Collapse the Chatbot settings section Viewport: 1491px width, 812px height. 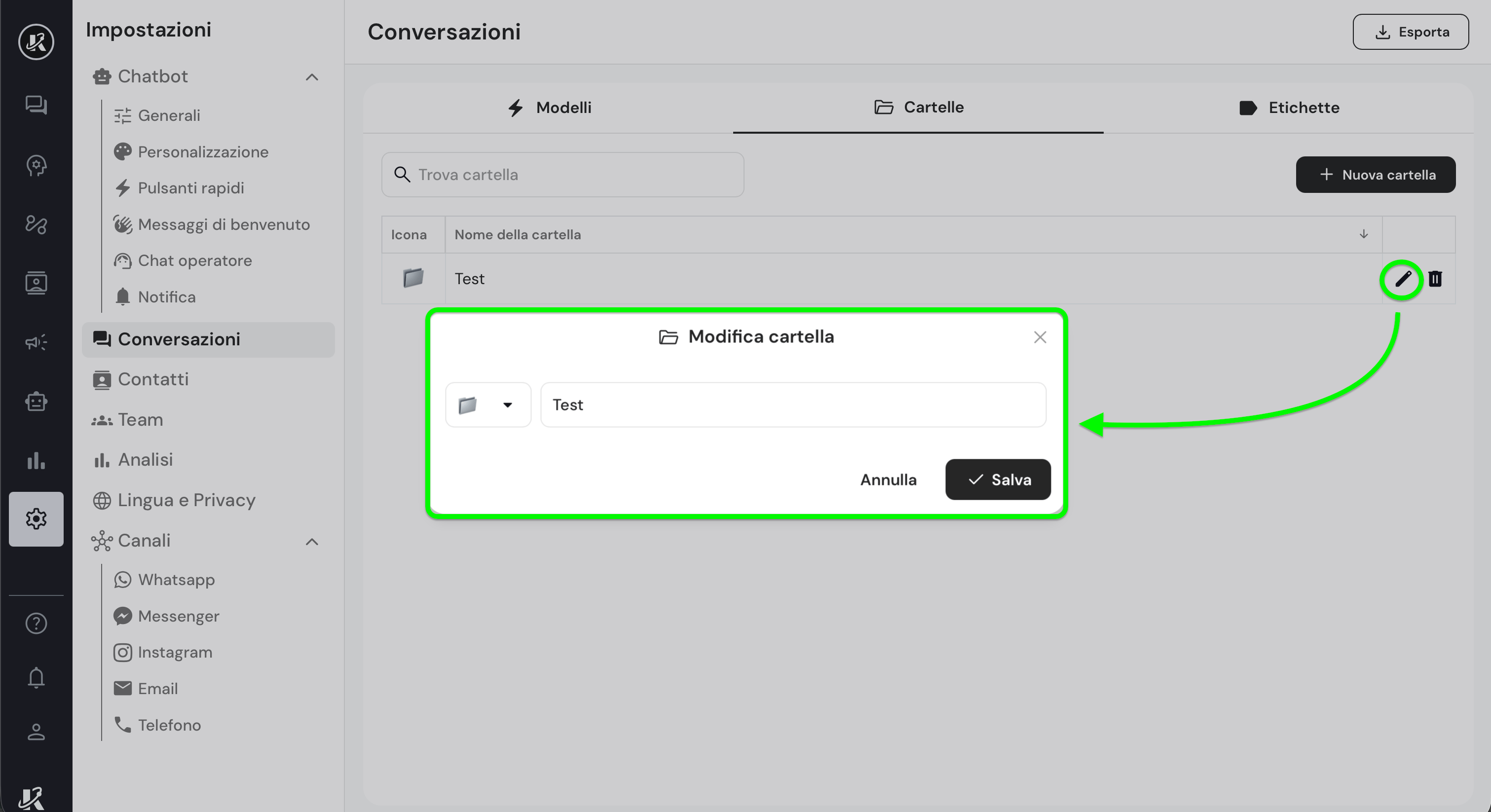[x=312, y=77]
